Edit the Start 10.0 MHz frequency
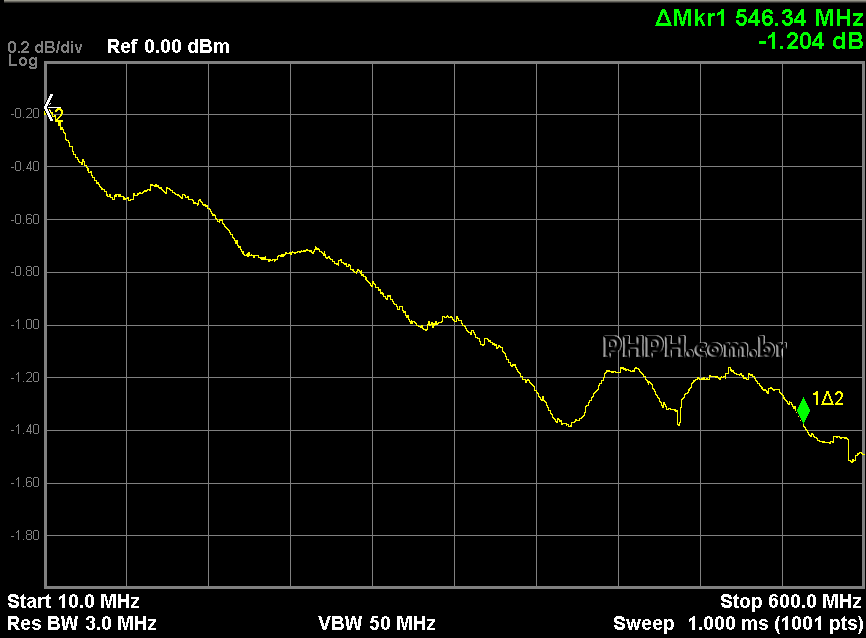 pyautogui.click(x=73, y=601)
